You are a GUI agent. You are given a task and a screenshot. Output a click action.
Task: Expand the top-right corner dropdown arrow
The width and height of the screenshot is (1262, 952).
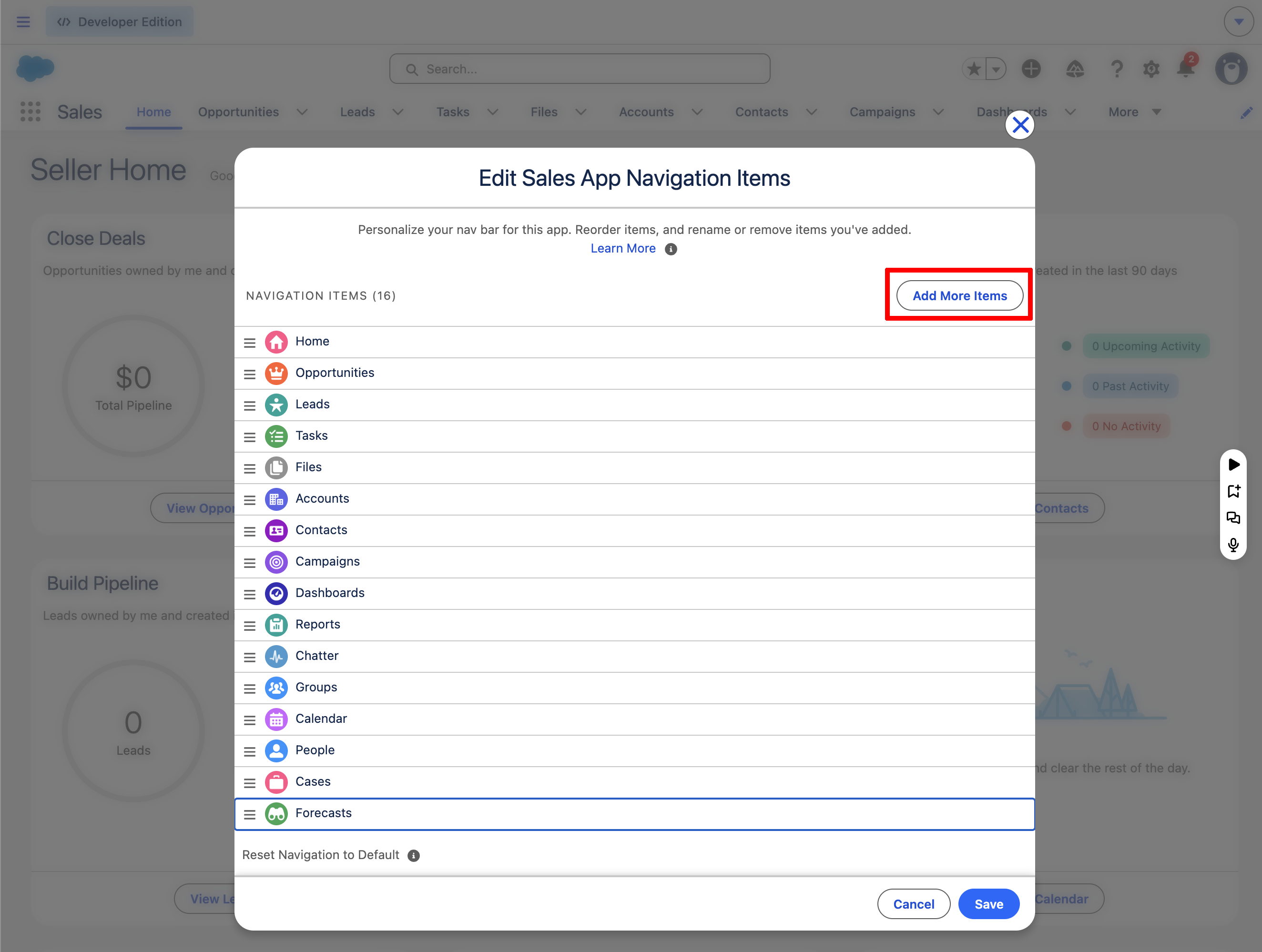click(1239, 21)
